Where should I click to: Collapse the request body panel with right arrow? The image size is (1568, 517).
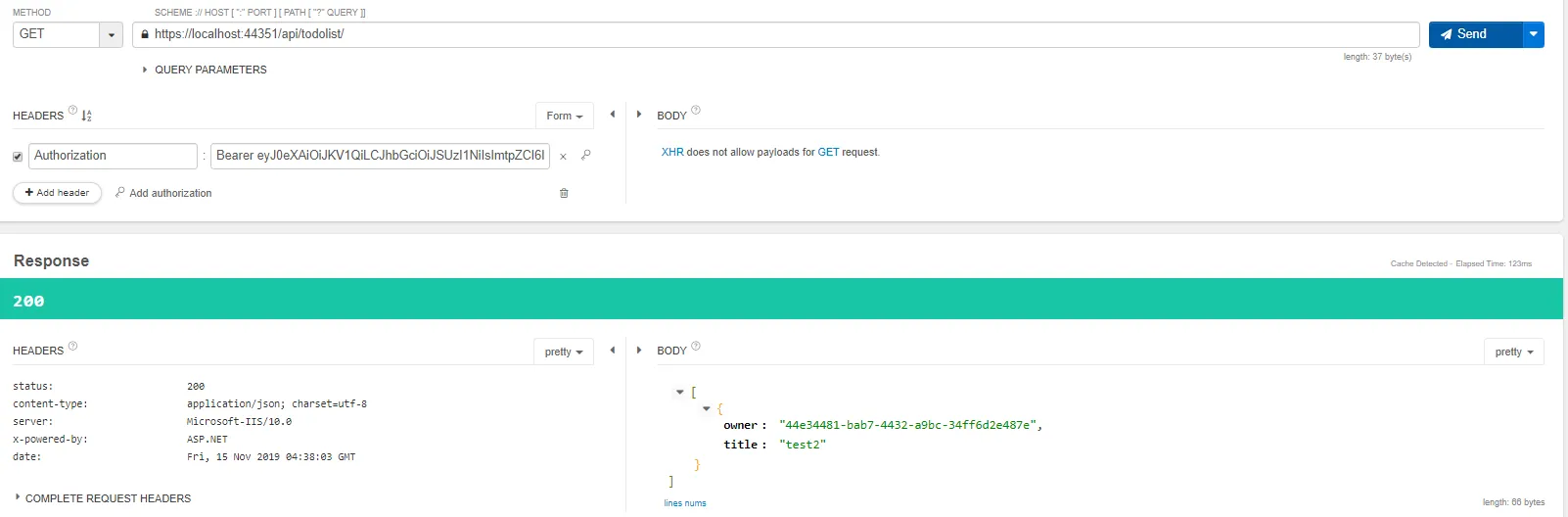[x=639, y=115]
